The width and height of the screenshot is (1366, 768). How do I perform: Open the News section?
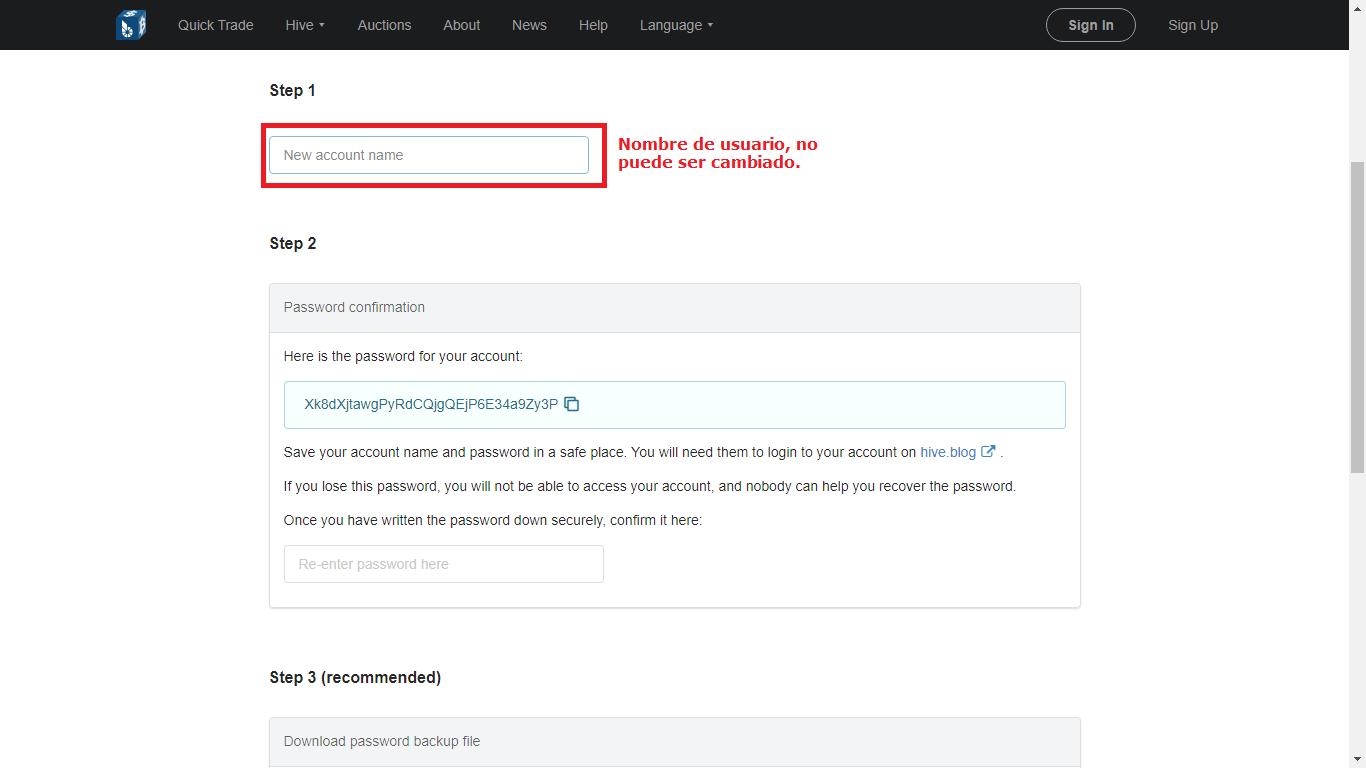529,25
